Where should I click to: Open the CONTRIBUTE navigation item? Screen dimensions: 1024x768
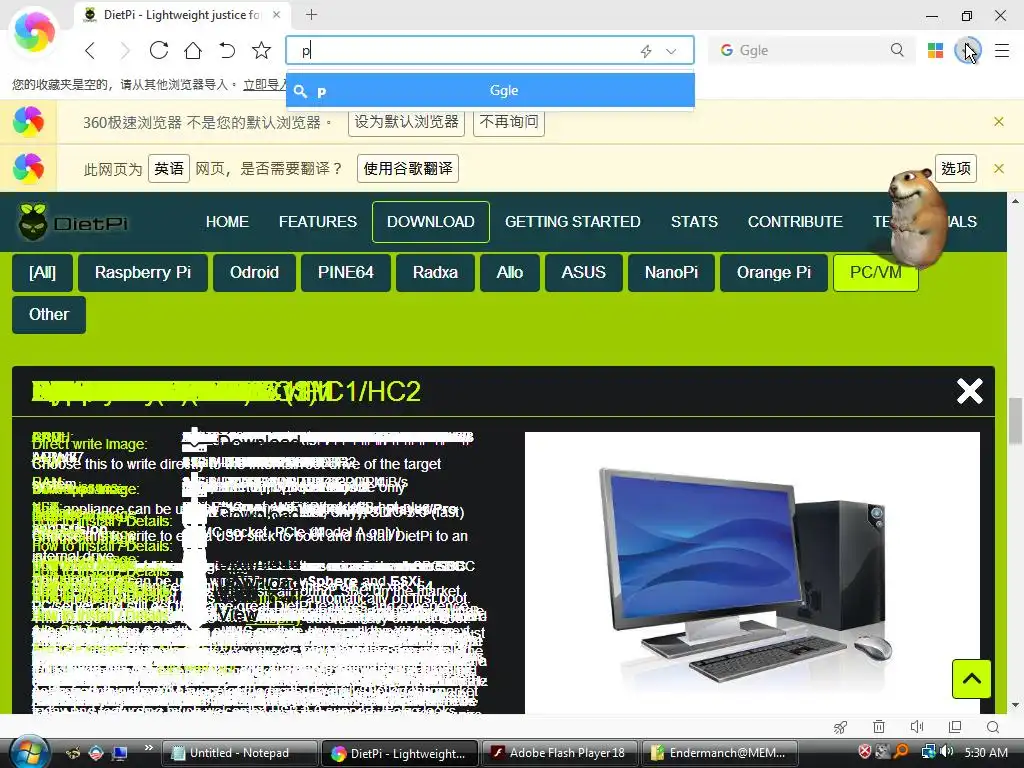[795, 222]
